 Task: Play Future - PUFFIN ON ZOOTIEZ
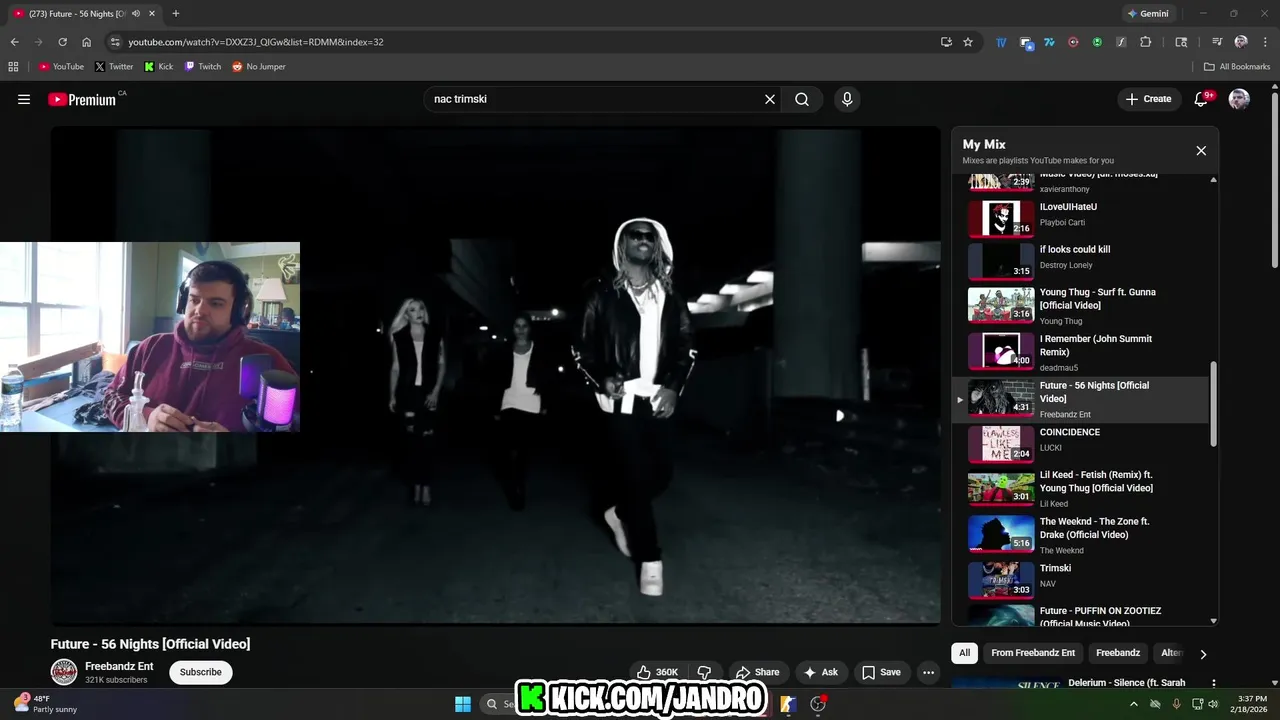1080,614
